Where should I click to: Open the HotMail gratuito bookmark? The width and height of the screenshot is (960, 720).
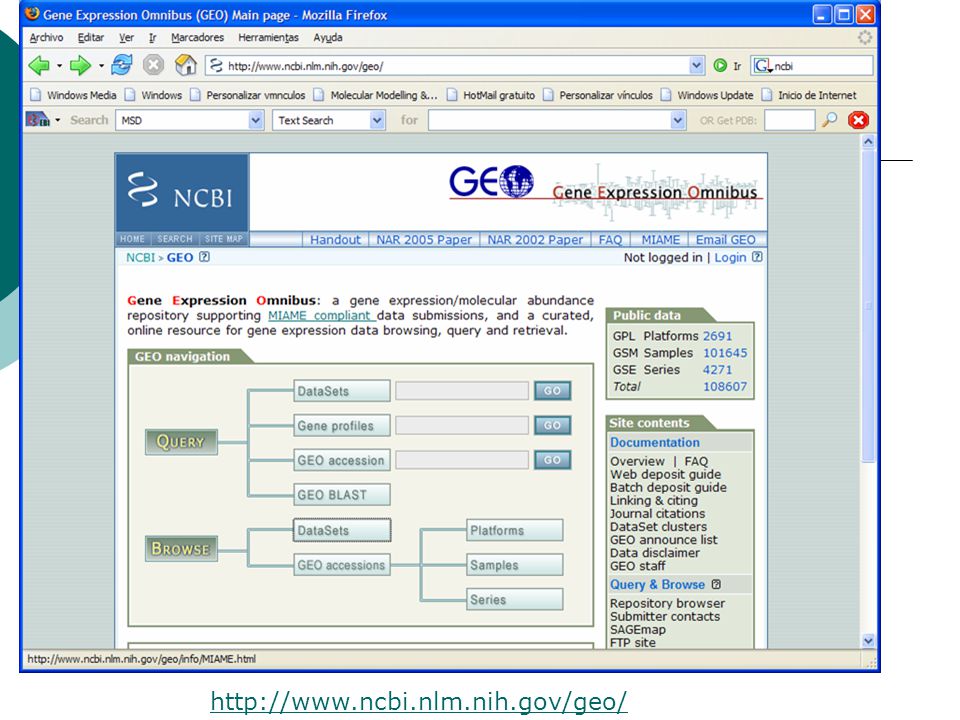click(x=491, y=95)
